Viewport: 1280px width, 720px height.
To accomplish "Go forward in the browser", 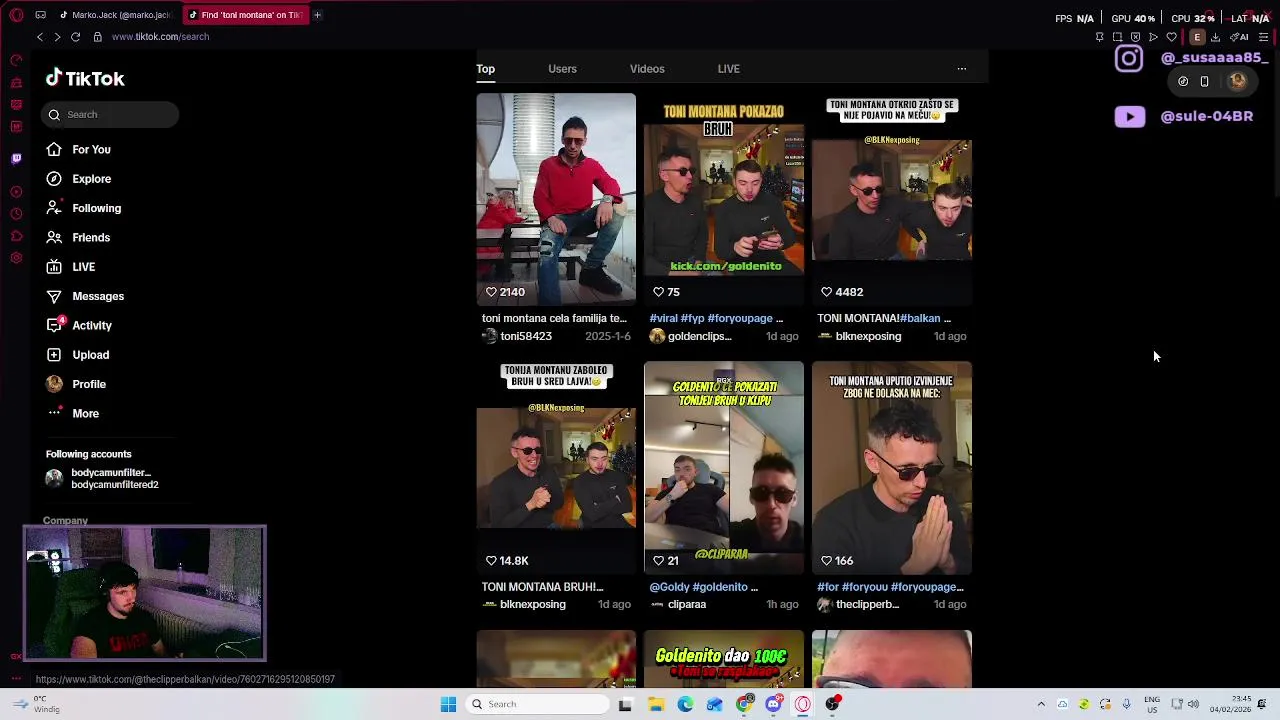I will pos(57,37).
